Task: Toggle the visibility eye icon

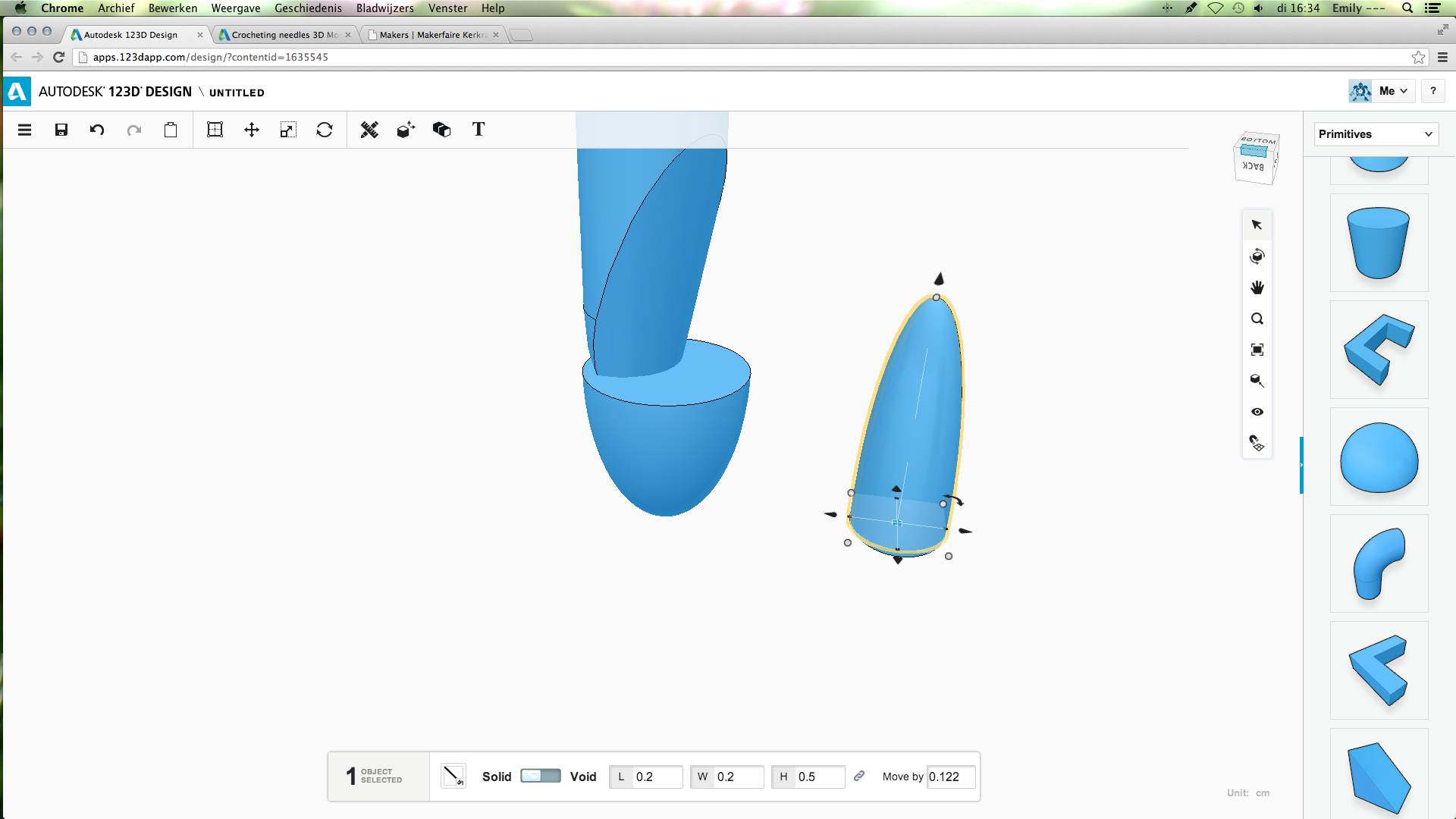Action: pyautogui.click(x=1257, y=412)
